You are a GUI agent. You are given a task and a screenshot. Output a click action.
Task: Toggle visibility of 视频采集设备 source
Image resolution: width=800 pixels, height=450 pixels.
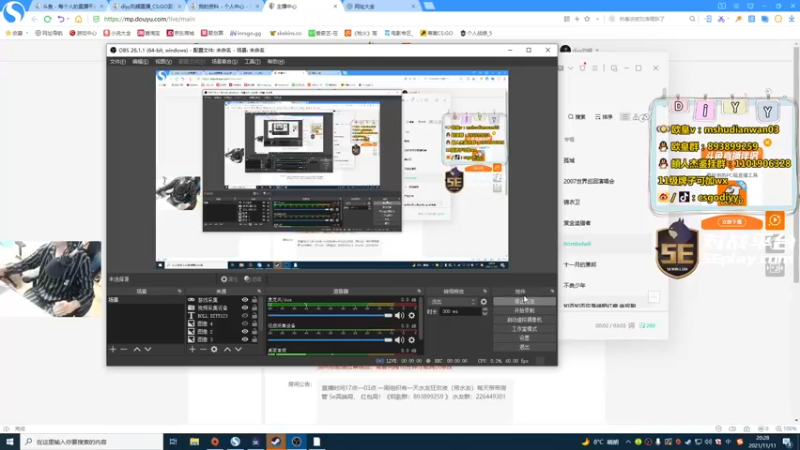click(x=245, y=308)
